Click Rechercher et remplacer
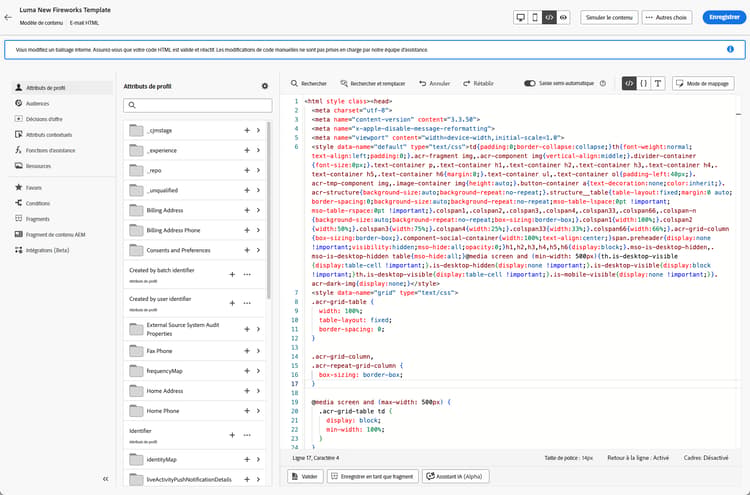This screenshot has height=495, width=750. click(x=373, y=83)
